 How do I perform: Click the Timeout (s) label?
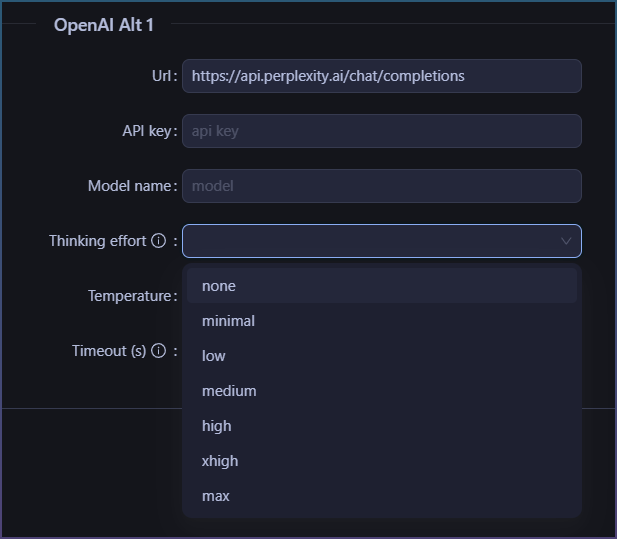(109, 351)
